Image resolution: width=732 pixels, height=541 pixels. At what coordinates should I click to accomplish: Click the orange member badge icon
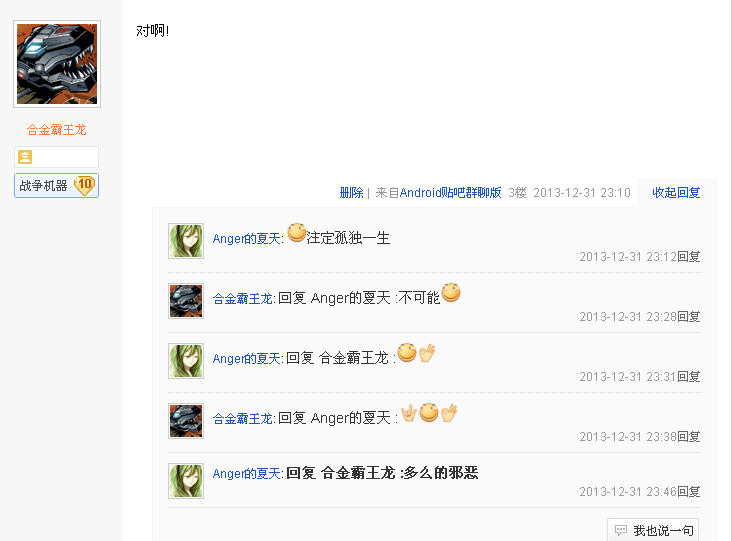tap(25, 157)
